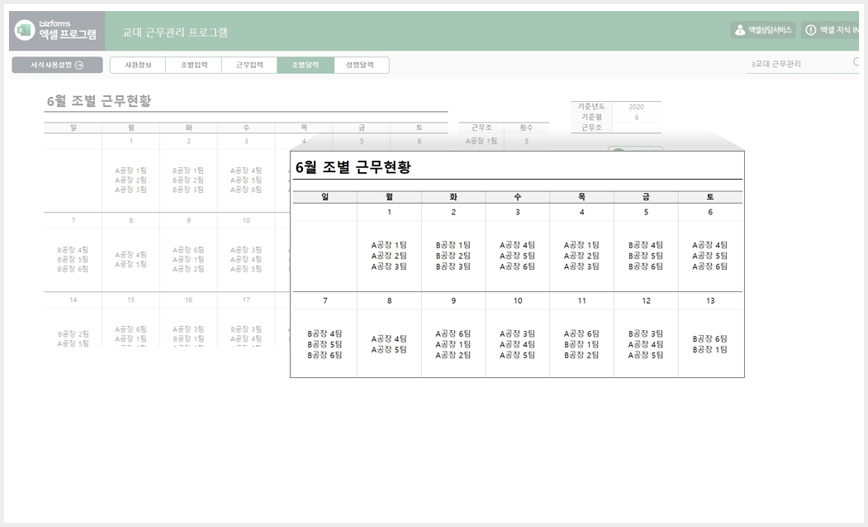Select the A공장 1팀 row in 근무조 table
The image size is (868, 527).
(481, 141)
